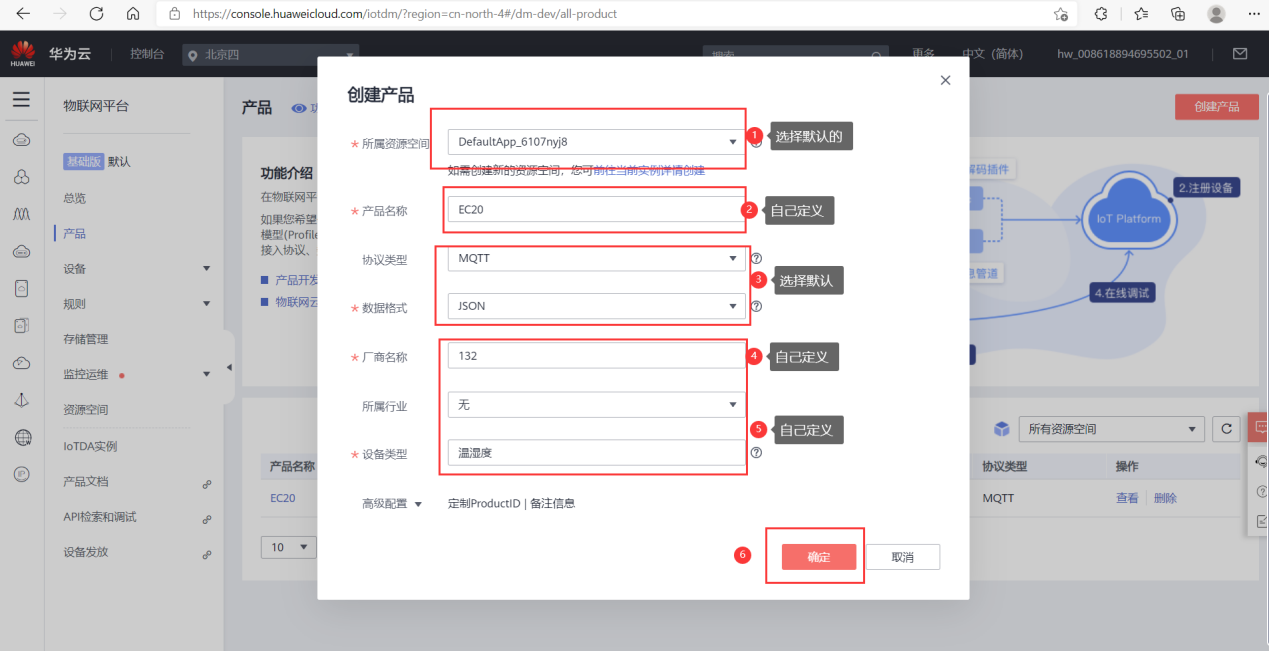Viewport: 1269px width, 651px height.
Task: Open the 所属资源空间 dropdown showing DefaultApp_6107nyj8
Action: [x=596, y=142]
